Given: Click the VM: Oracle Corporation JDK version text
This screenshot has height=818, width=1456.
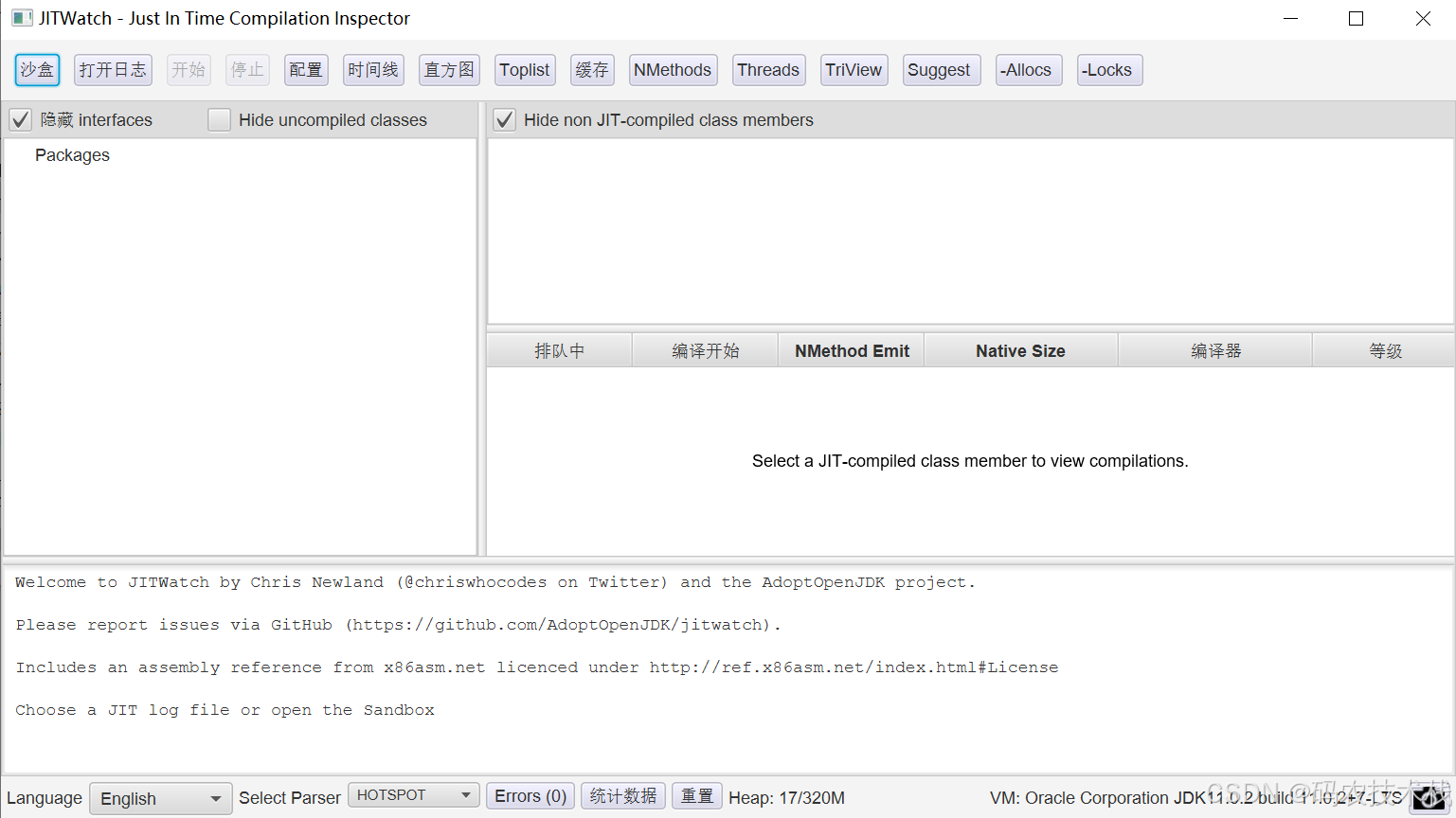Looking at the screenshot, I should (x=1195, y=798).
